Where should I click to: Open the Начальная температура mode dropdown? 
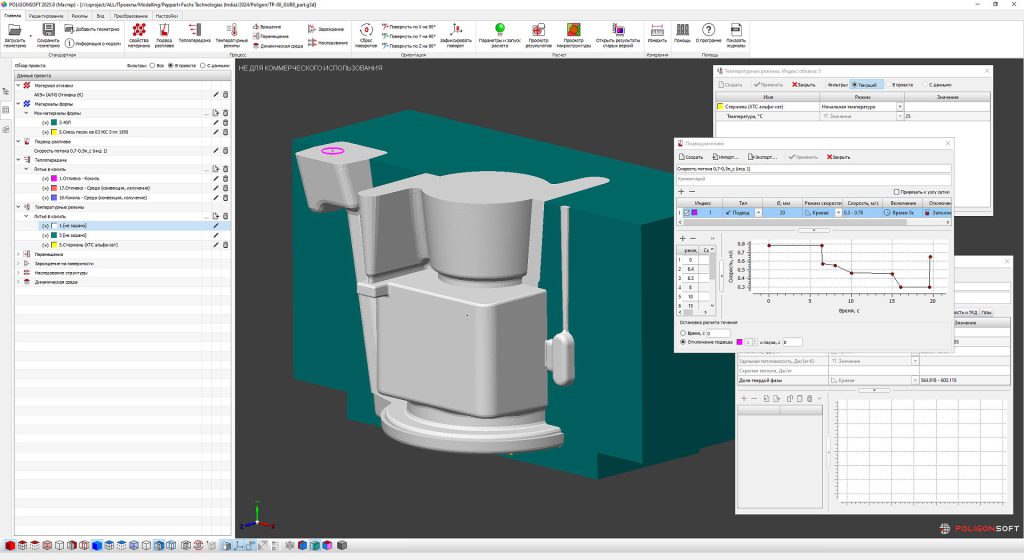tap(899, 107)
